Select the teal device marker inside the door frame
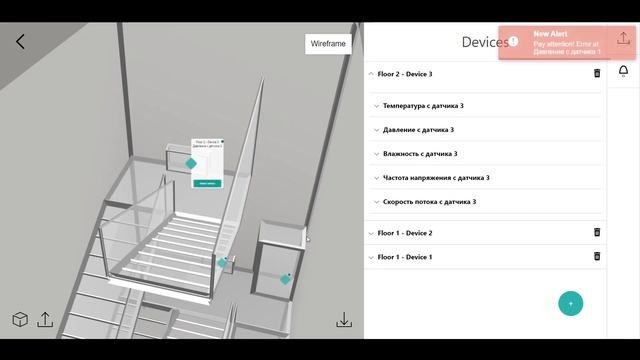Viewport: 640px width, 360px height. point(285,279)
